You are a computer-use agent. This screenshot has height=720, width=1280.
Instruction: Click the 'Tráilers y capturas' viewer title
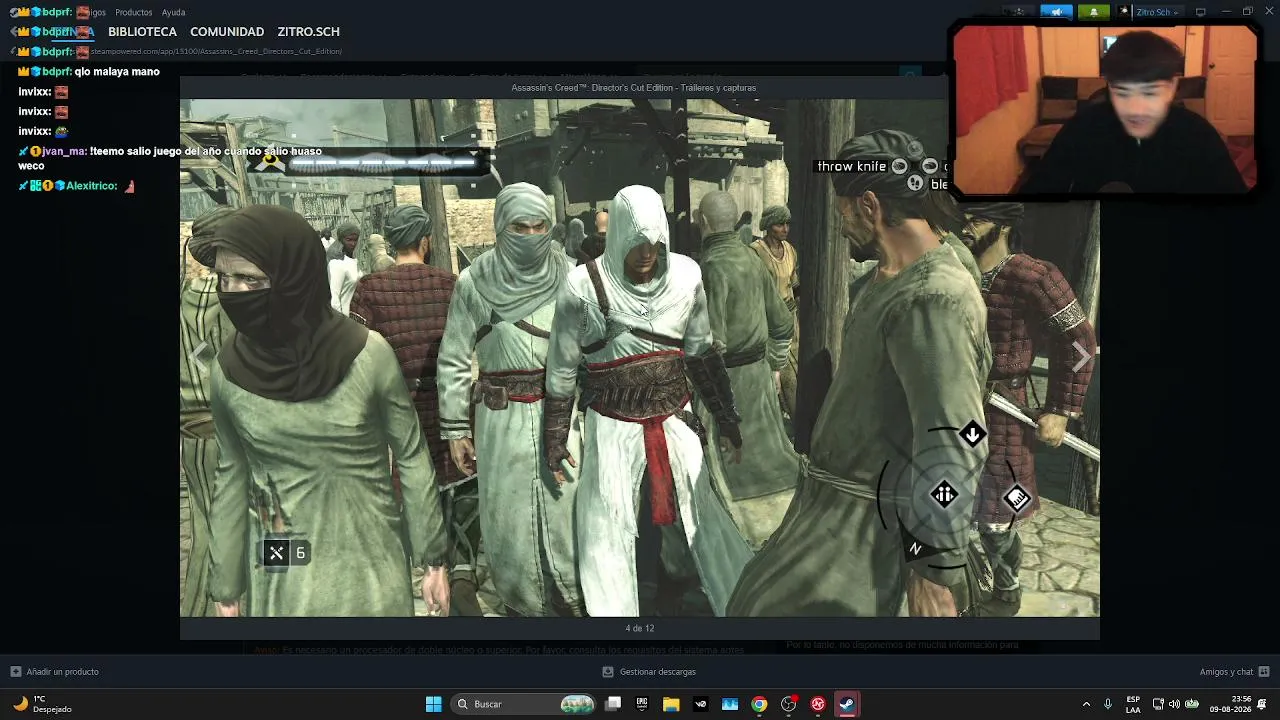(634, 88)
